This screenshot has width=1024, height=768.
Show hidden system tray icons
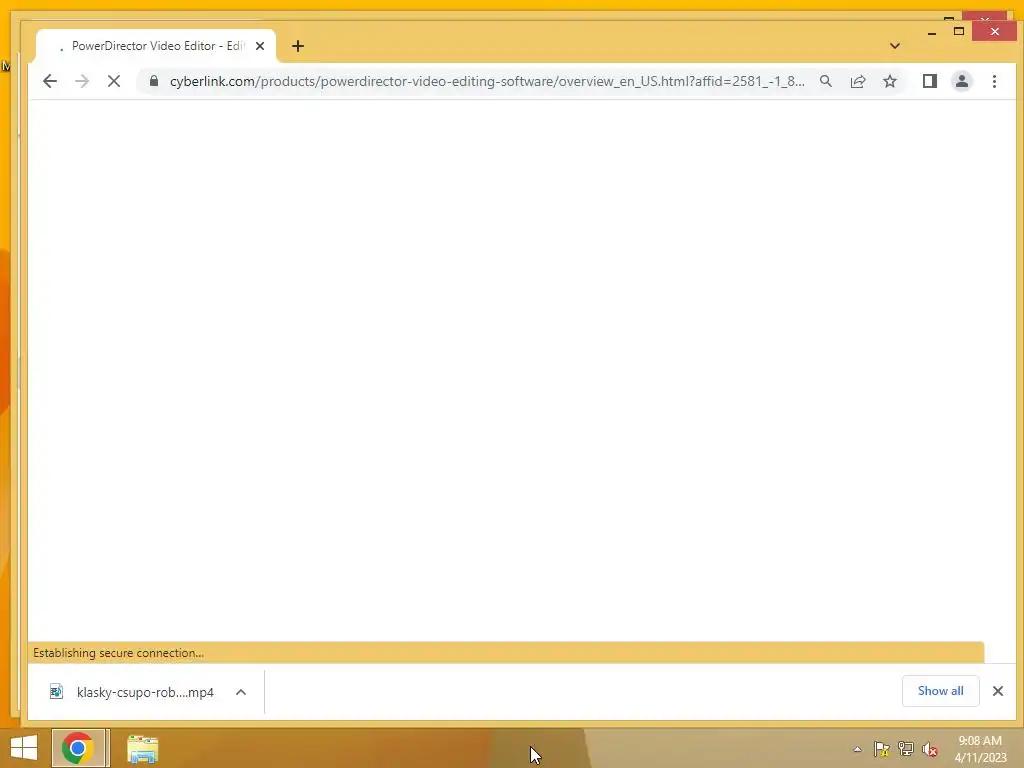(x=857, y=749)
